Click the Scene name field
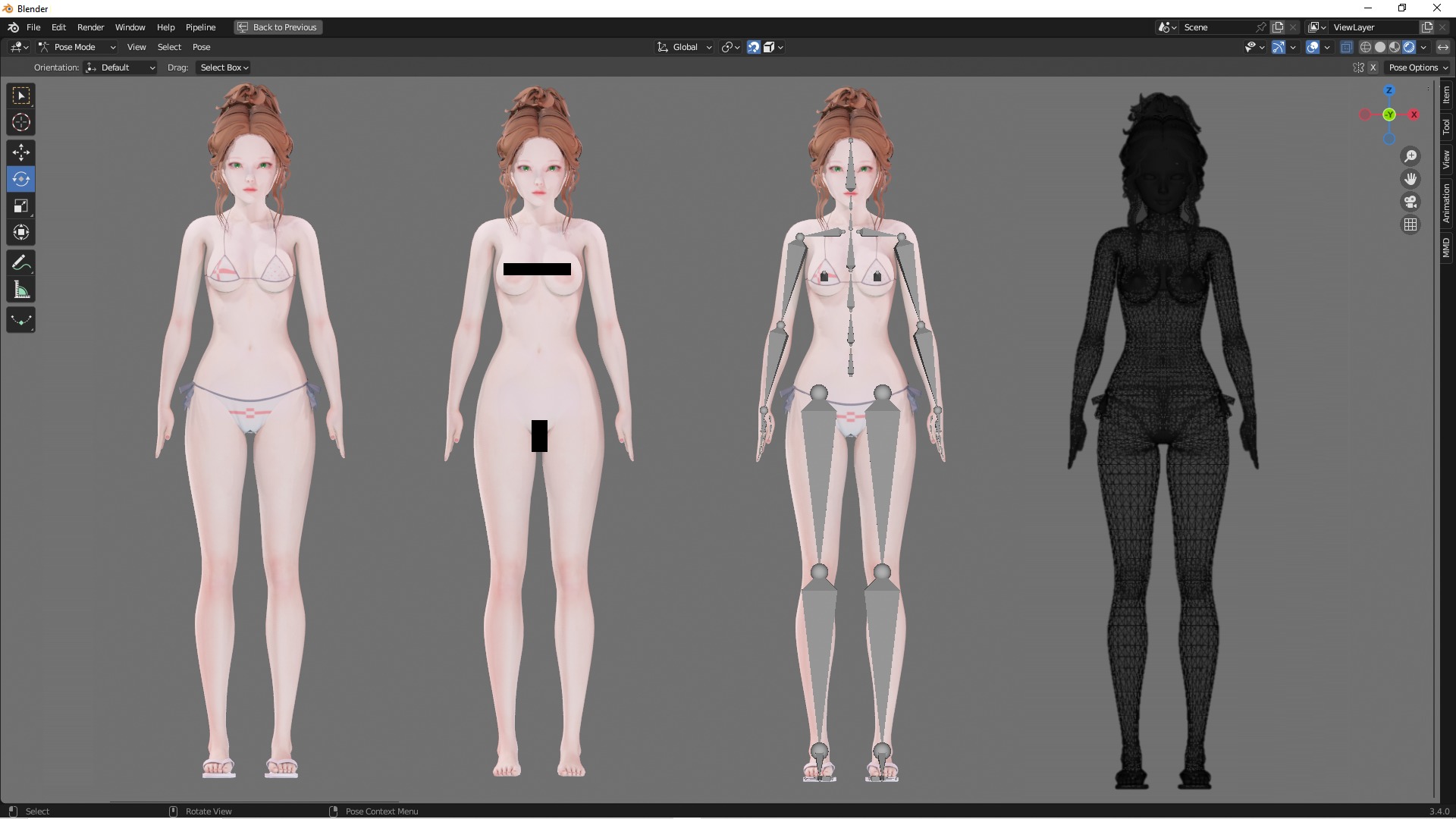The image size is (1456, 819). point(1217,27)
